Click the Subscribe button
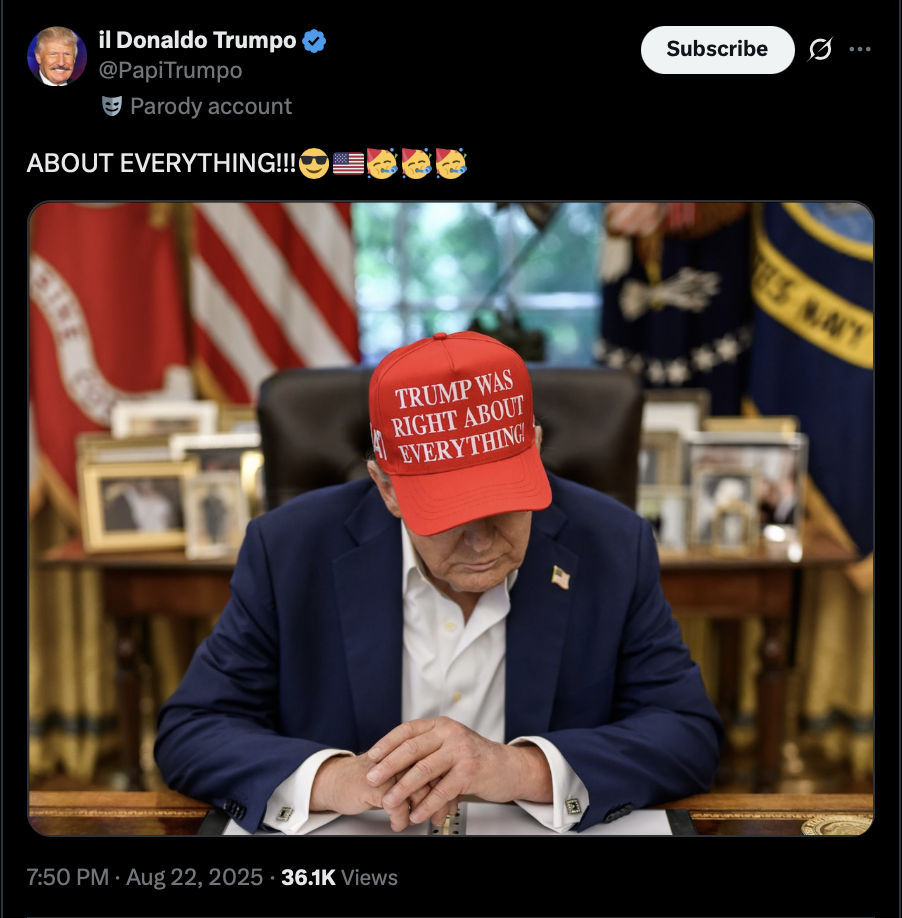 pos(717,49)
